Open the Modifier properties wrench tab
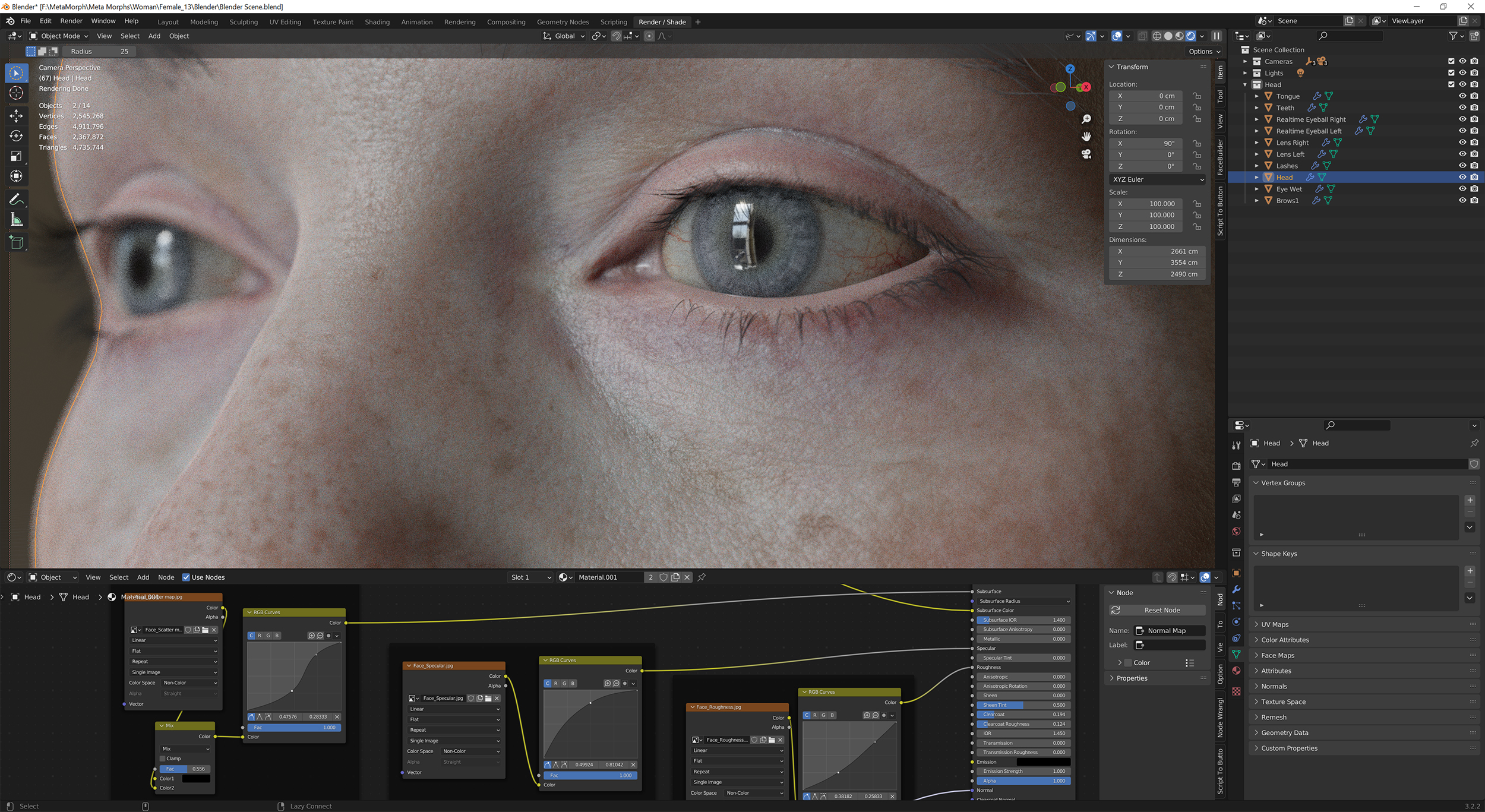 coord(1236,589)
